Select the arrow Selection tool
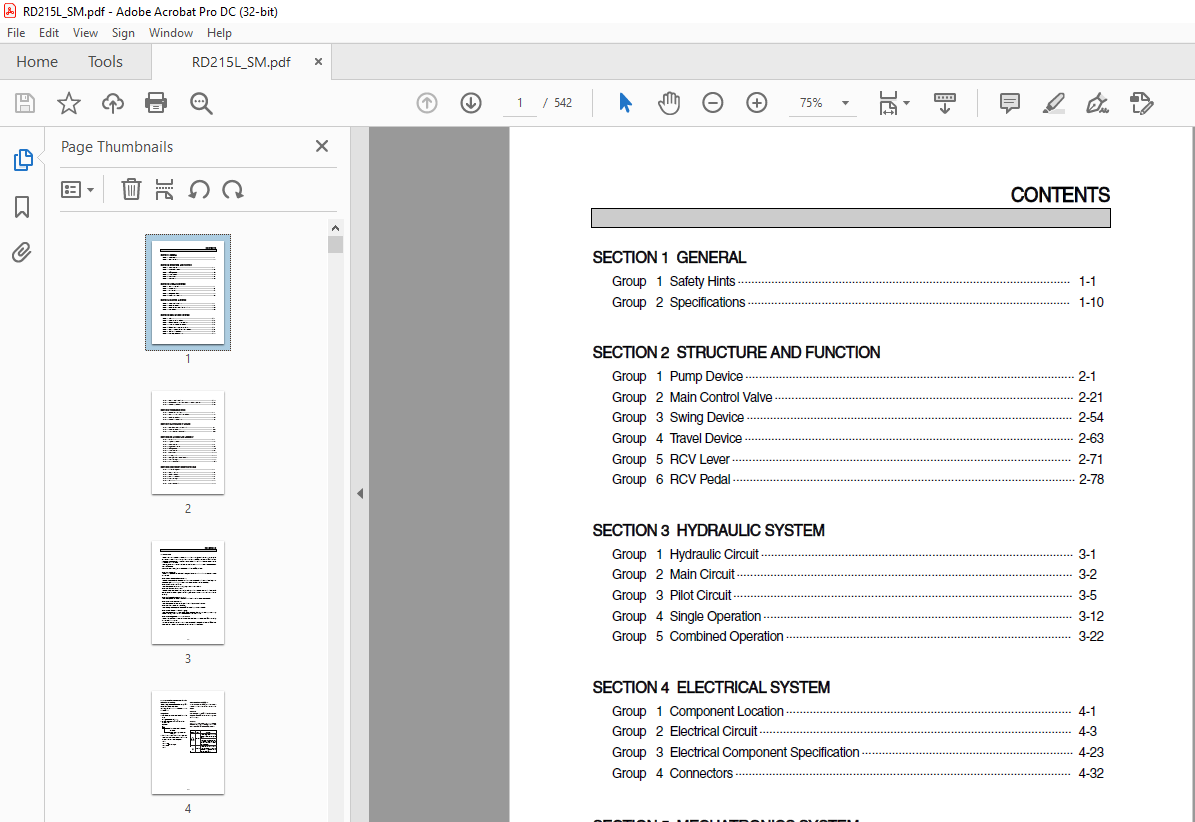Image resolution: width=1195 pixels, height=822 pixels. pyautogui.click(x=625, y=103)
